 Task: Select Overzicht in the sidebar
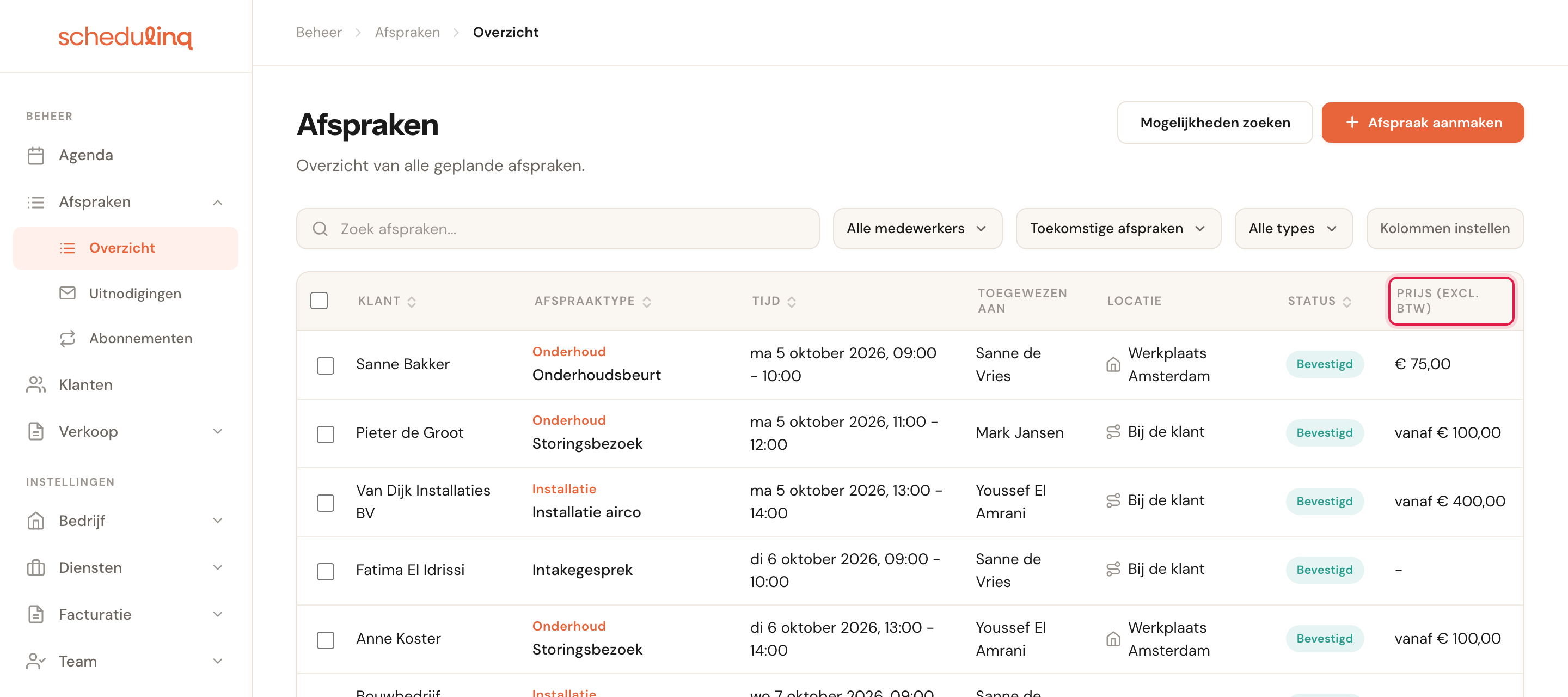[126, 248]
